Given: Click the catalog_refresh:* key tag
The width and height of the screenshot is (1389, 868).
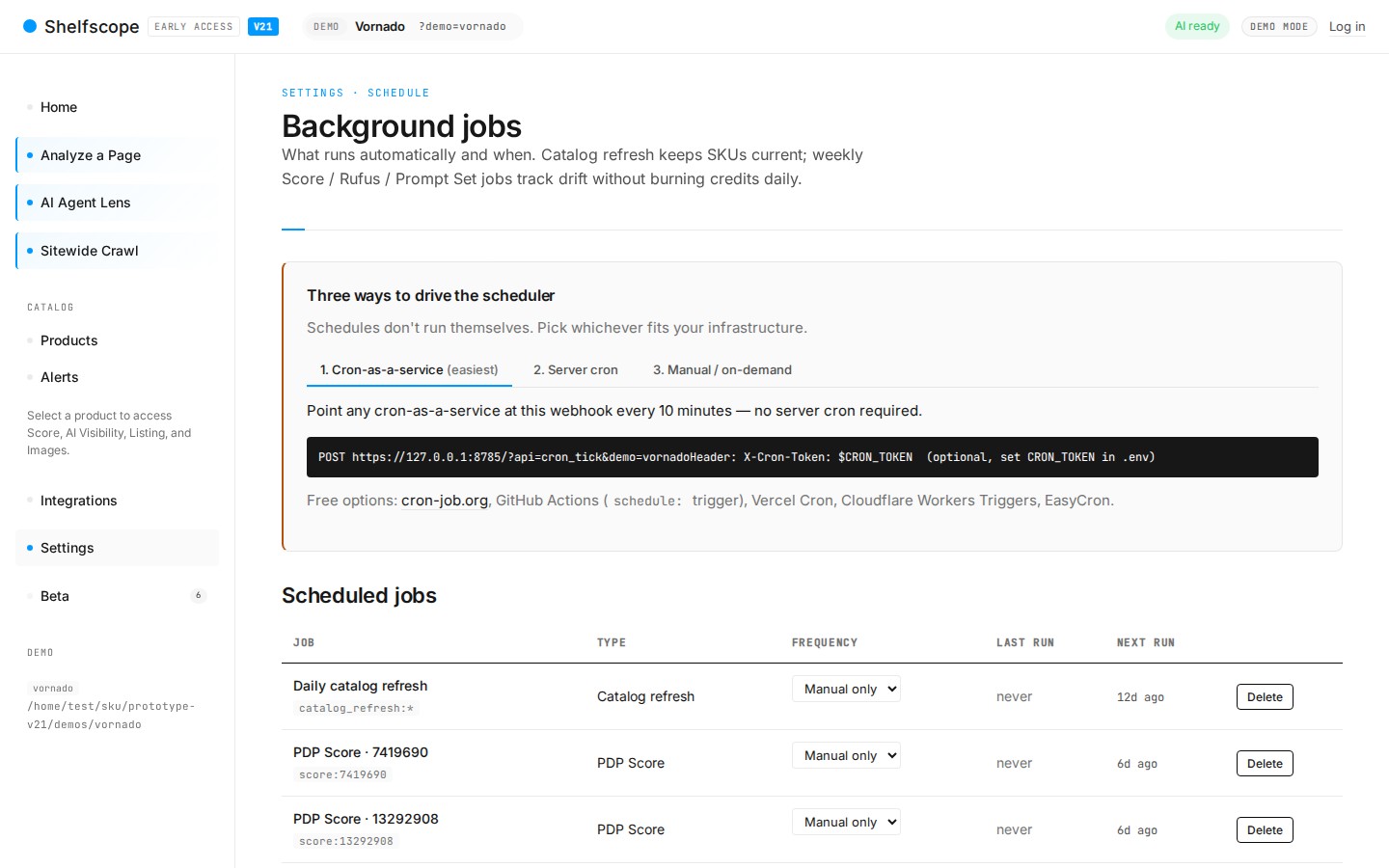Looking at the screenshot, I should pyautogui.click(x=356, y=708).
